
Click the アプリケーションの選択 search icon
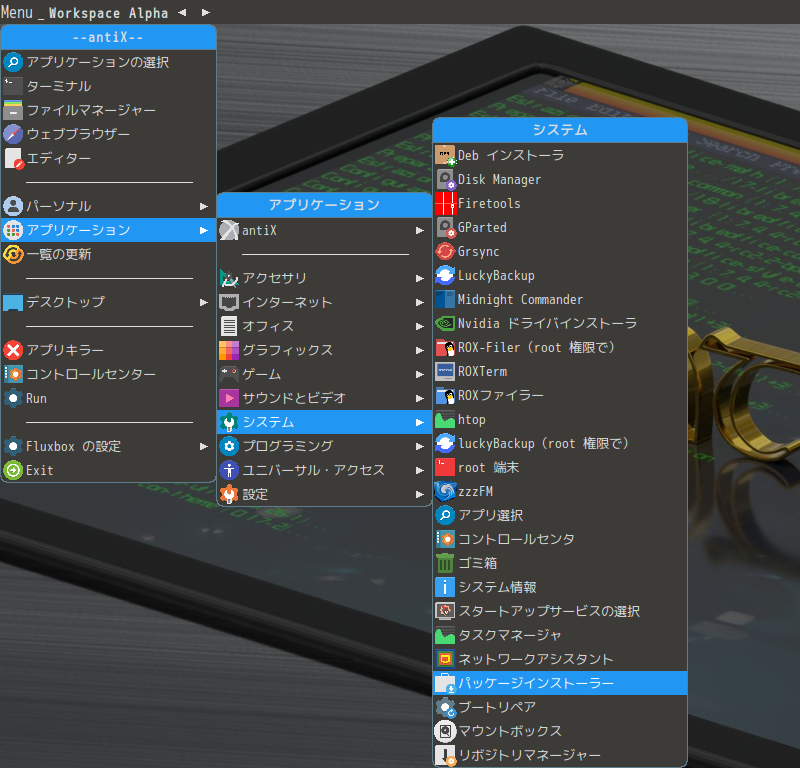[13, 62]
